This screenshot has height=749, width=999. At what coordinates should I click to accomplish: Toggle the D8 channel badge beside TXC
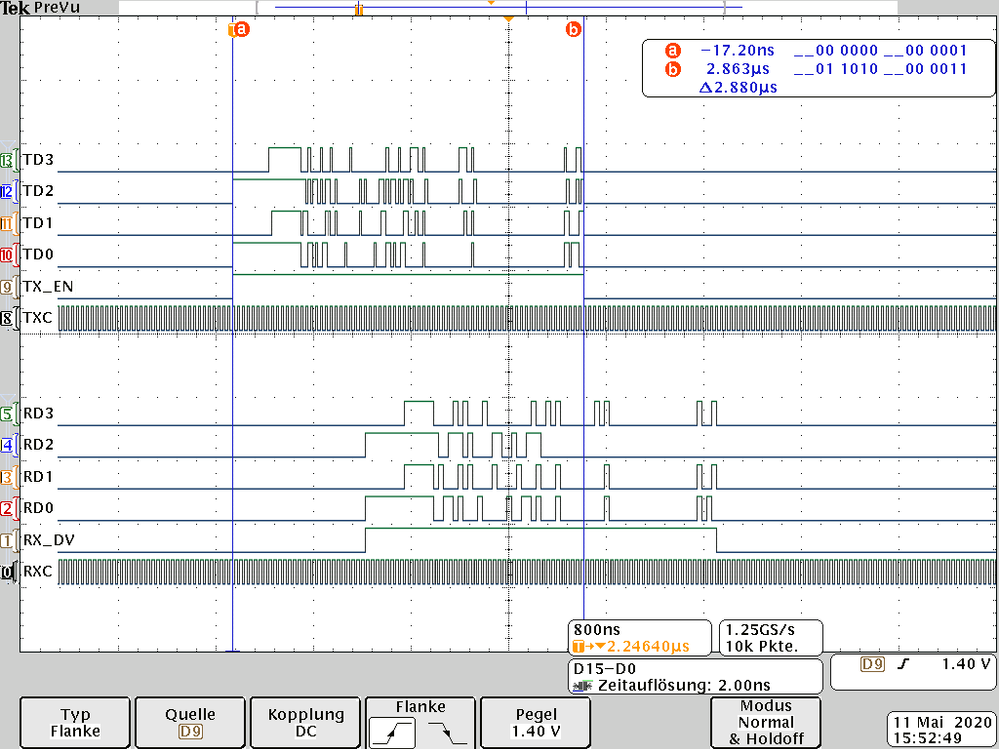[x=8, y=317]
